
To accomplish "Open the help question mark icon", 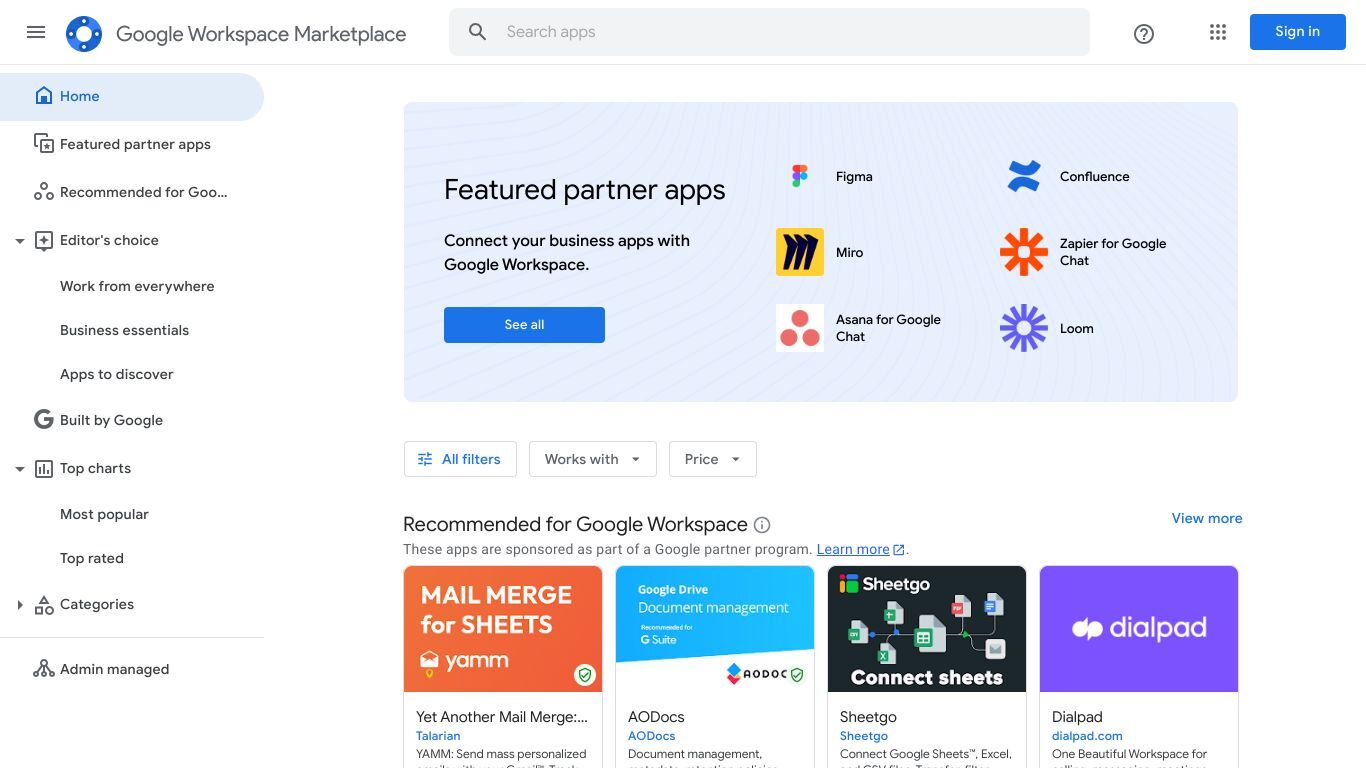I will click(x=1144, y=34).
